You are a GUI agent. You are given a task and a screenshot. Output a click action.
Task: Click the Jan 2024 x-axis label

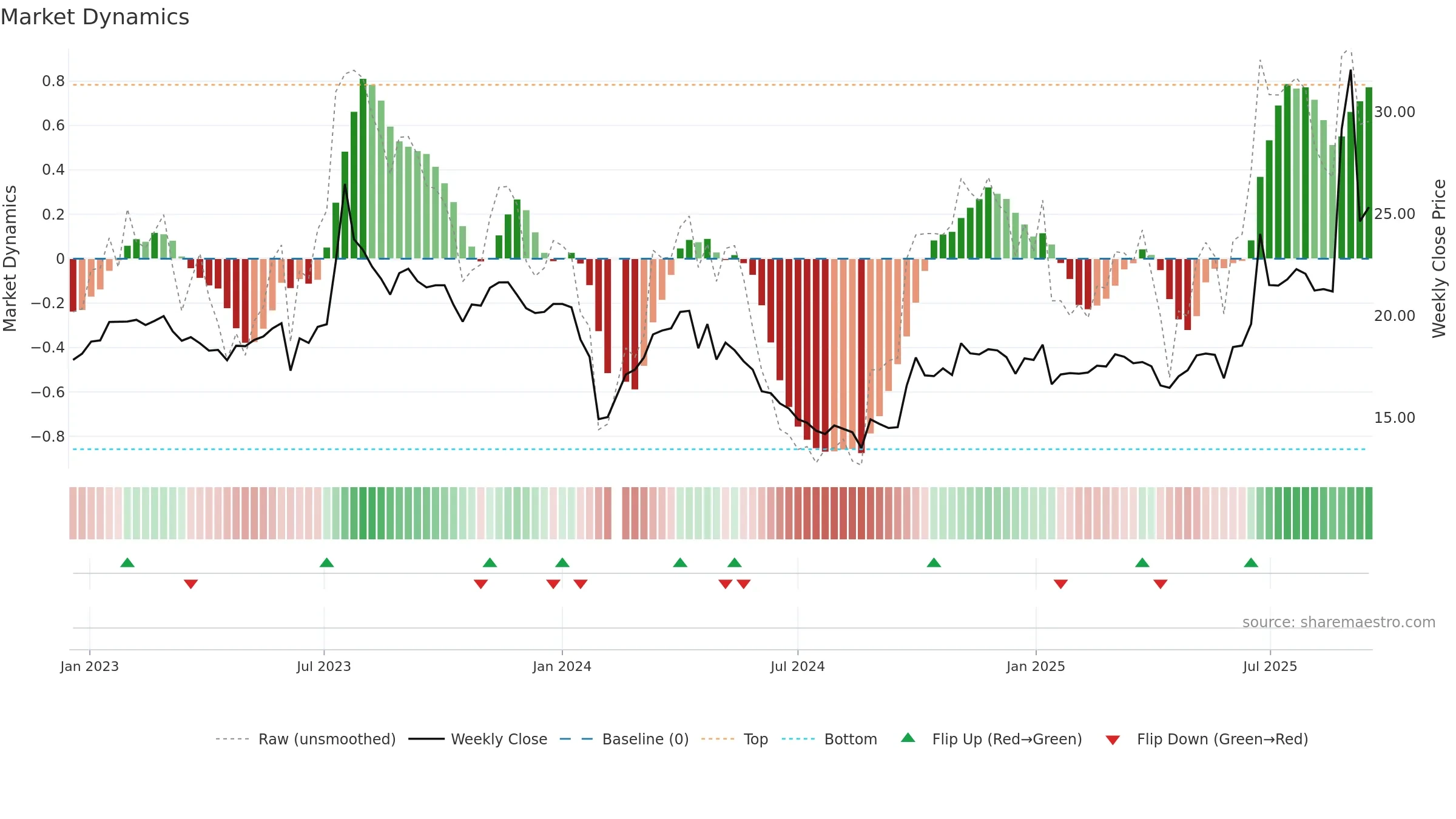tap(562, 666)
